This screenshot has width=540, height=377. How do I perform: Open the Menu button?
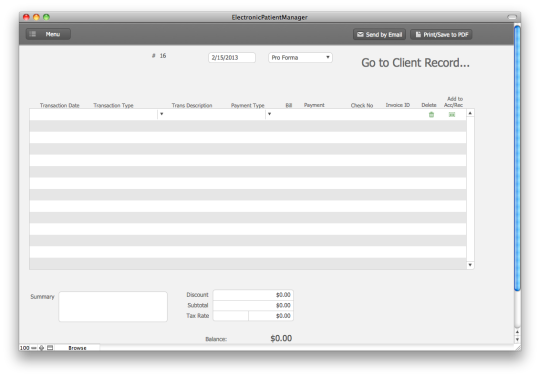[48, 34]
